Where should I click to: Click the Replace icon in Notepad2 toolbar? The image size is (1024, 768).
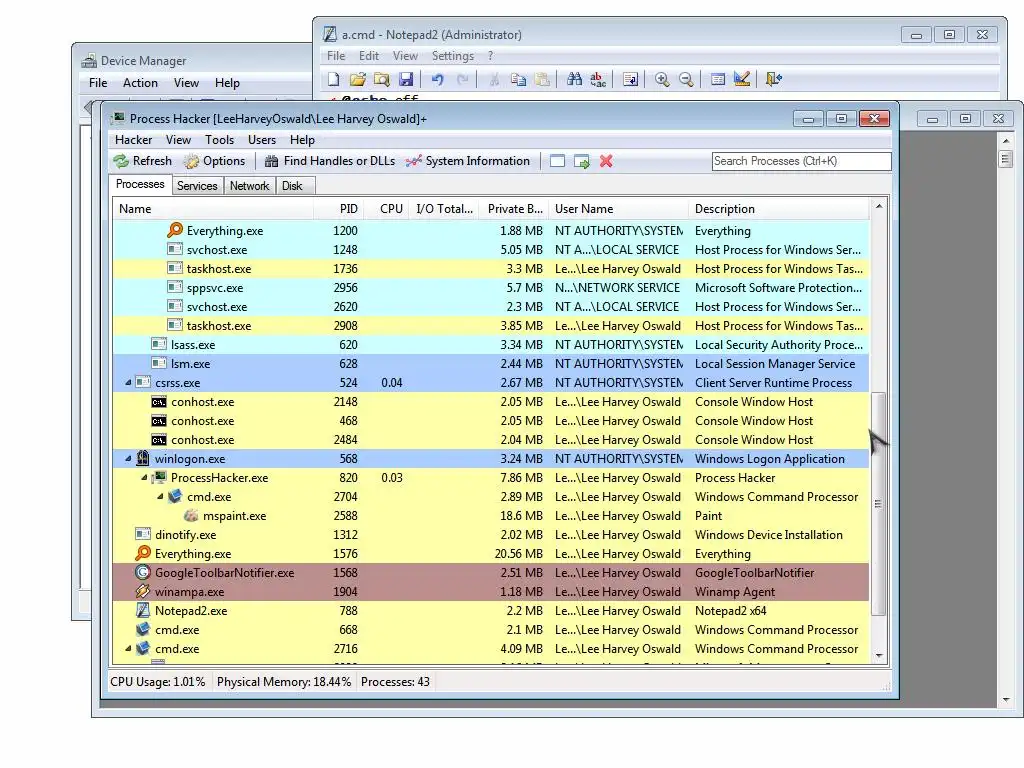(598, 79)
